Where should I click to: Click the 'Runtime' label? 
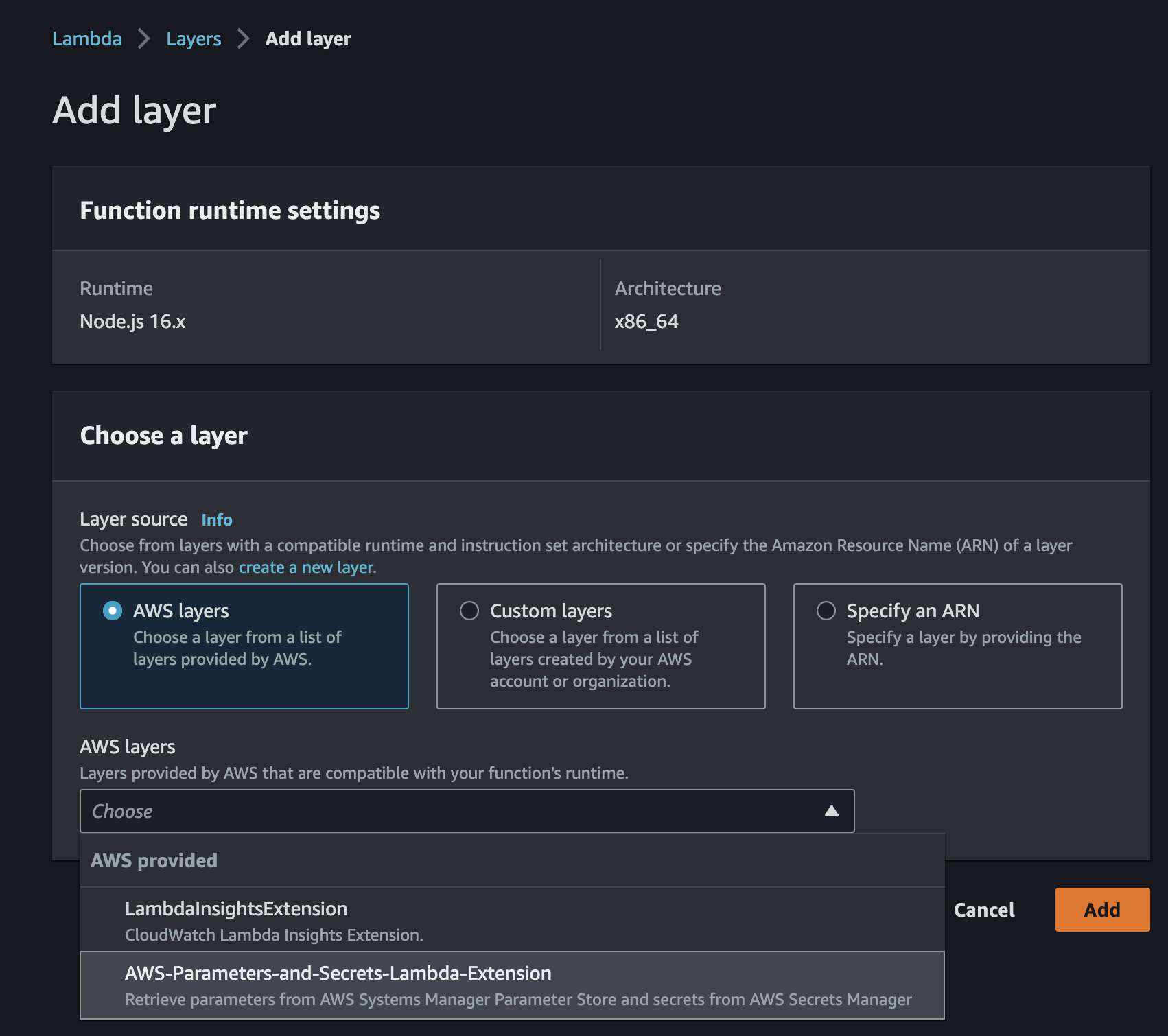coord(116,288)
